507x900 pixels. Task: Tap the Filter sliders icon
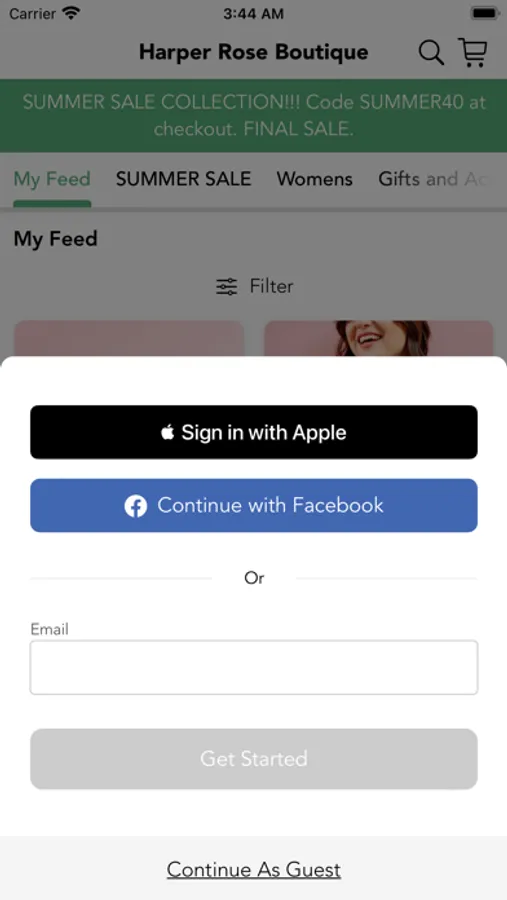(x=226, y=286)
